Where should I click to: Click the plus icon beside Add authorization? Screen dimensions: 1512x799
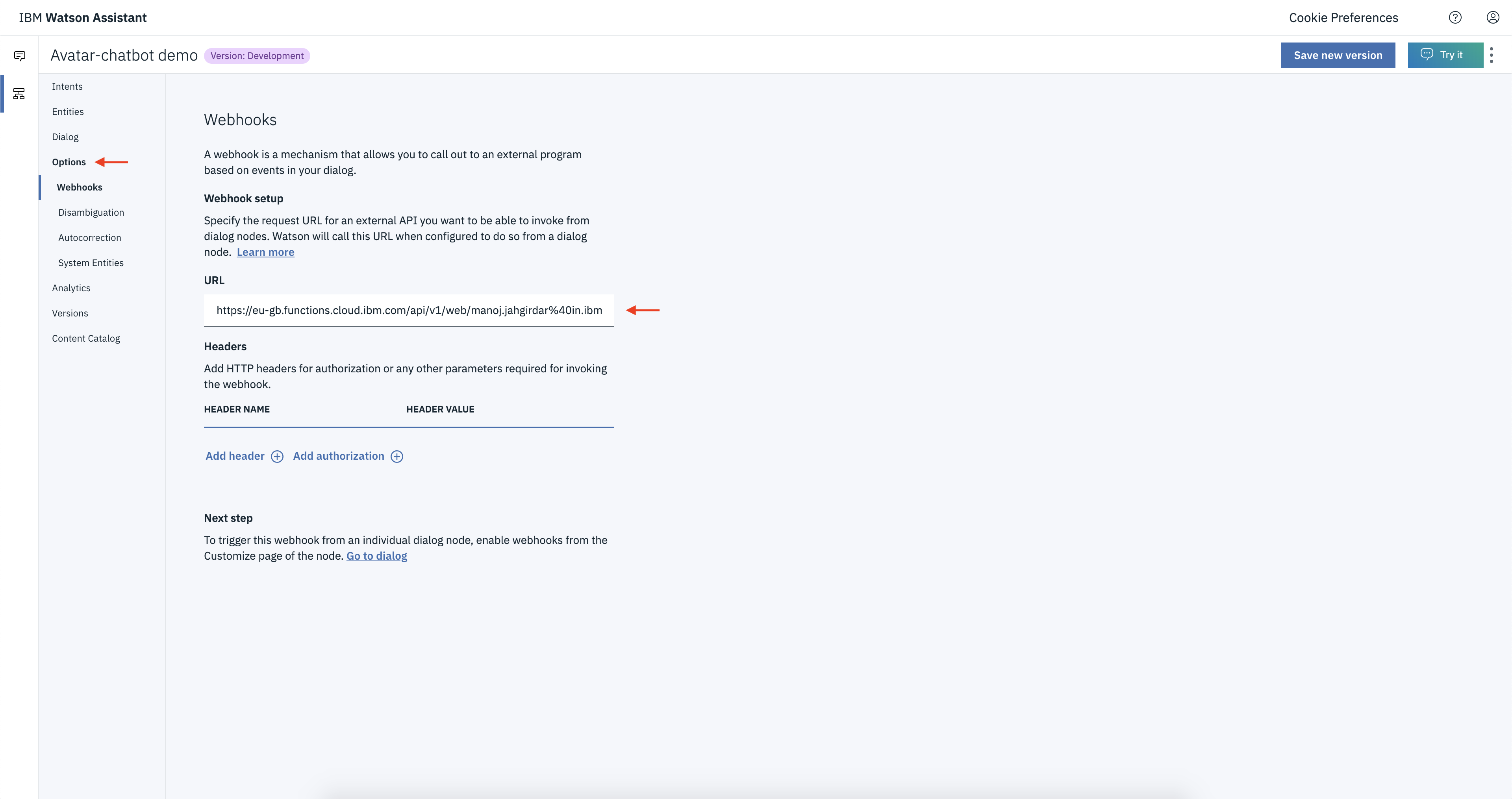[x=397, y=457]
